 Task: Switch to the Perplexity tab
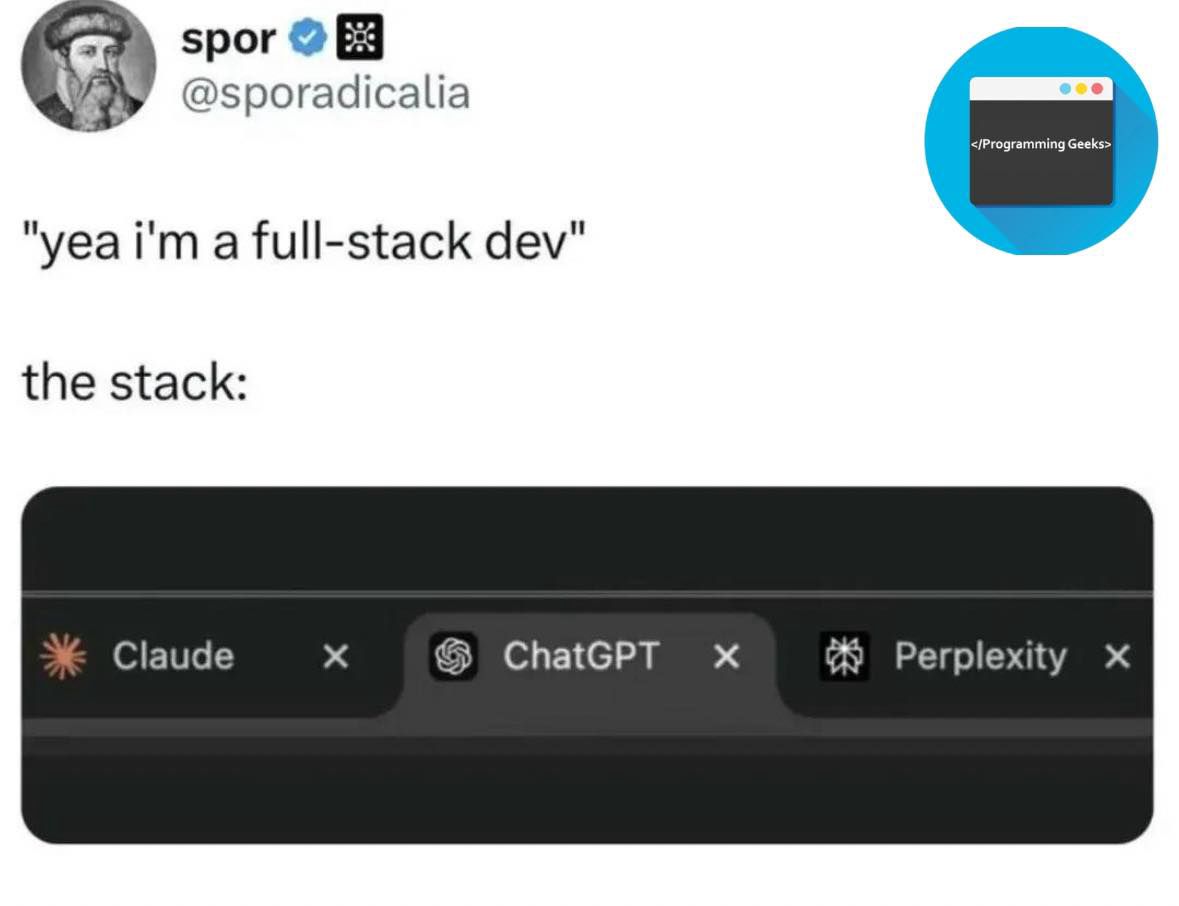click(x=979, y=657)
